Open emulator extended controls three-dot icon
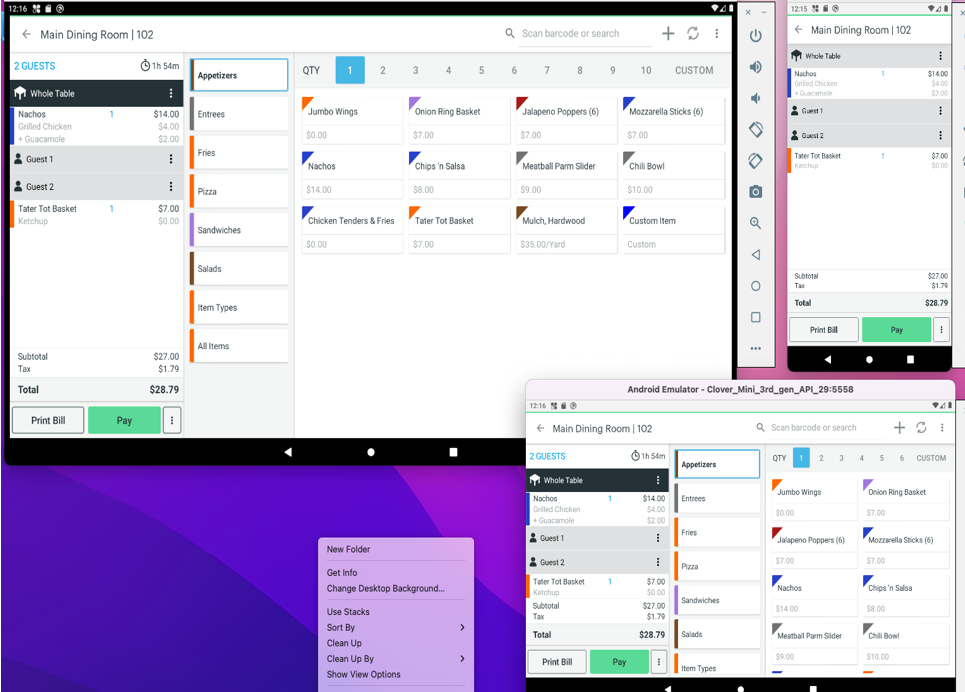 (x=756, y=348)
